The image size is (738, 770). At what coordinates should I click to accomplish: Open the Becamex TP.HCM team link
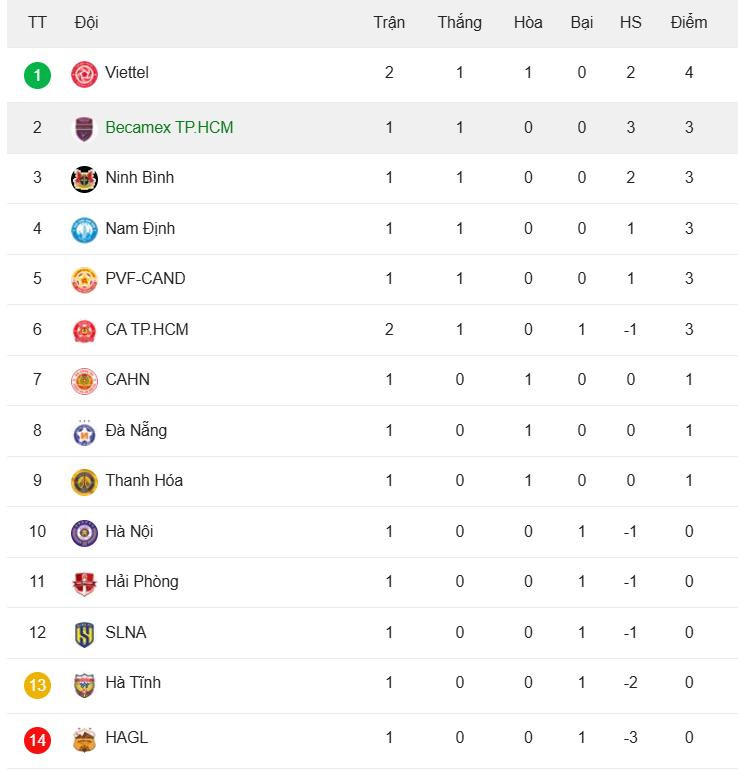click(169, 127)
